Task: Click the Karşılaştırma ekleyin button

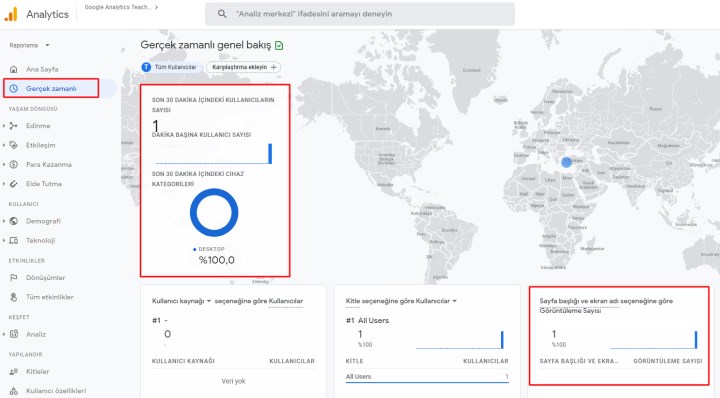Action: [x=243, y=67]
